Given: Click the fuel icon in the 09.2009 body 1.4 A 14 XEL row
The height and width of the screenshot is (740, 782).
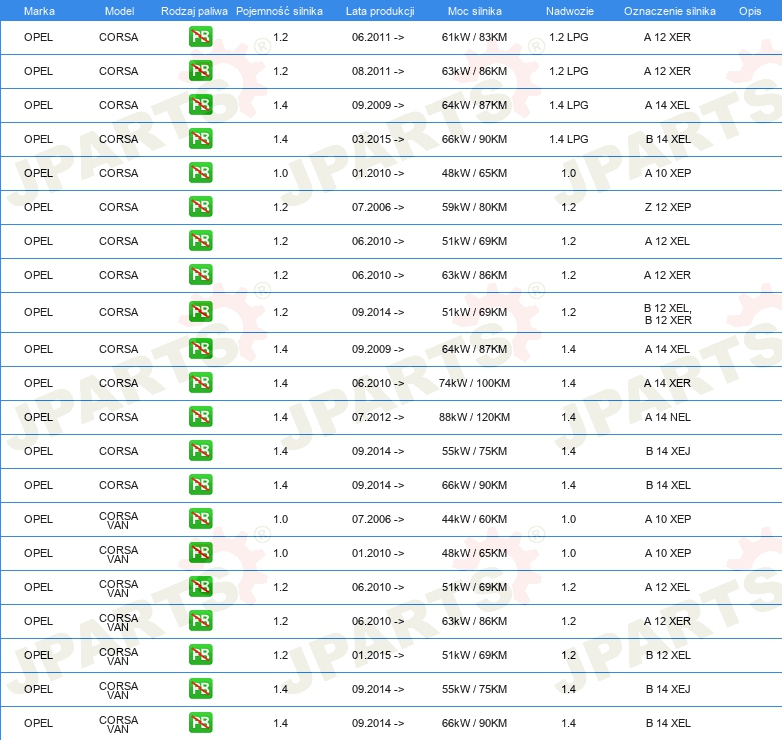Looking at the screenshot, I should pos(200,349).
